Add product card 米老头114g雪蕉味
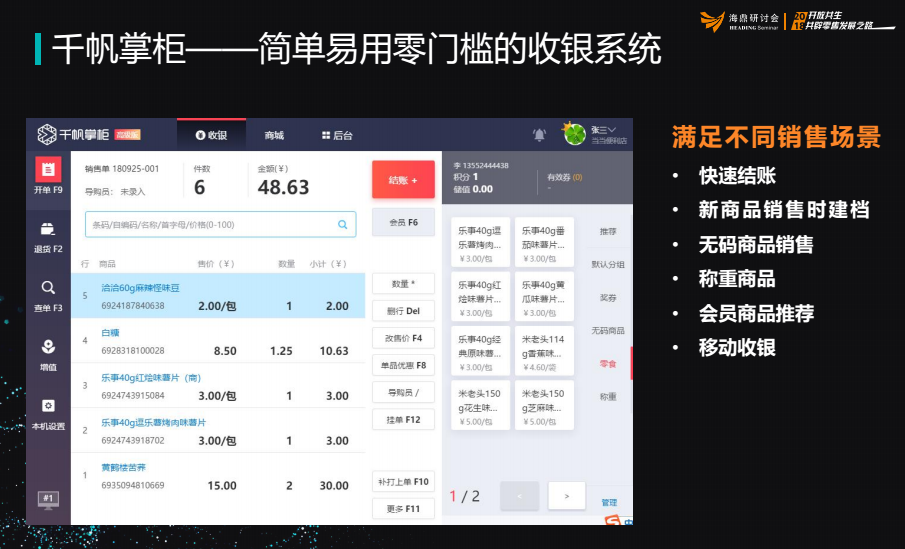905x549 pixels. (544, 351)
